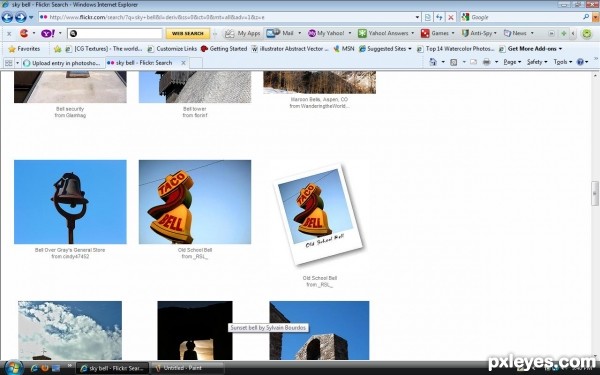Open the tilted polaroid Old School Bell image
600x375 pixels.
(318, 215)
